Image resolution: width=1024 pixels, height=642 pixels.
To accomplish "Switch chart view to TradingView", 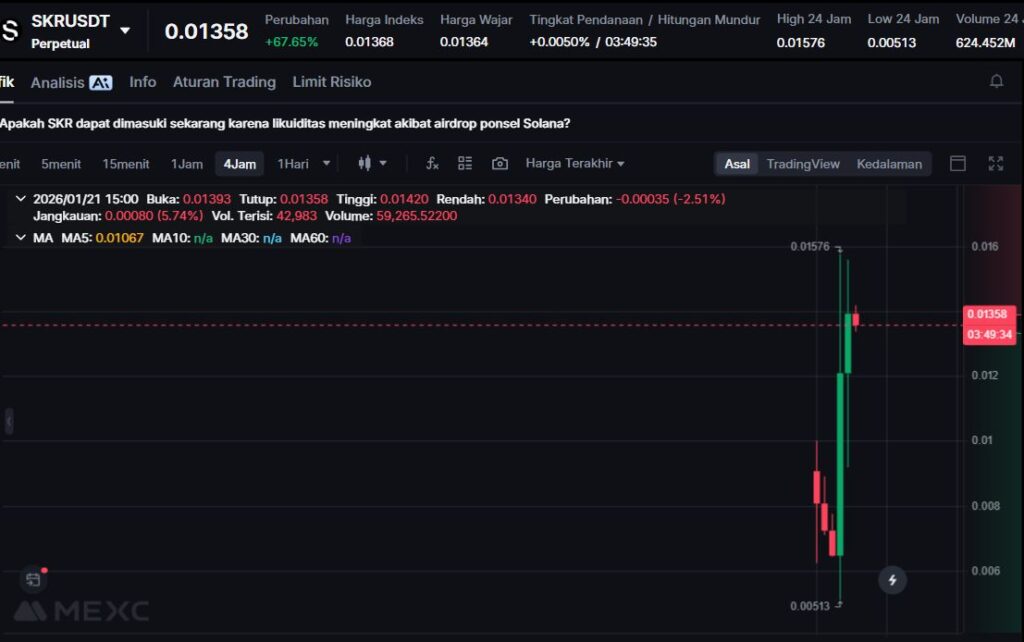I will [803, 164].
